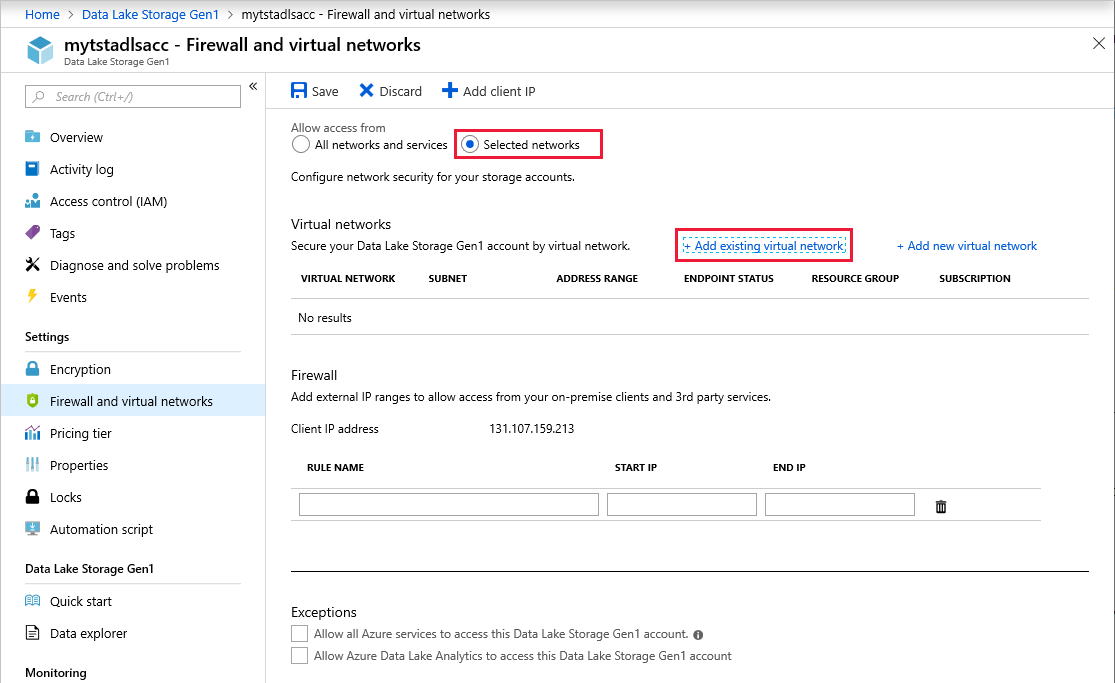Viewport: 1115px width, 683px height.
Task: Open the Encryption lock icon
Action: [x=32, y=369]
